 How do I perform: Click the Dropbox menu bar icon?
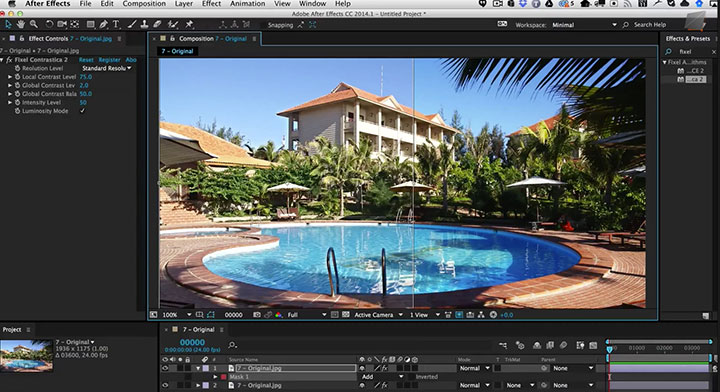pos(523,4)
